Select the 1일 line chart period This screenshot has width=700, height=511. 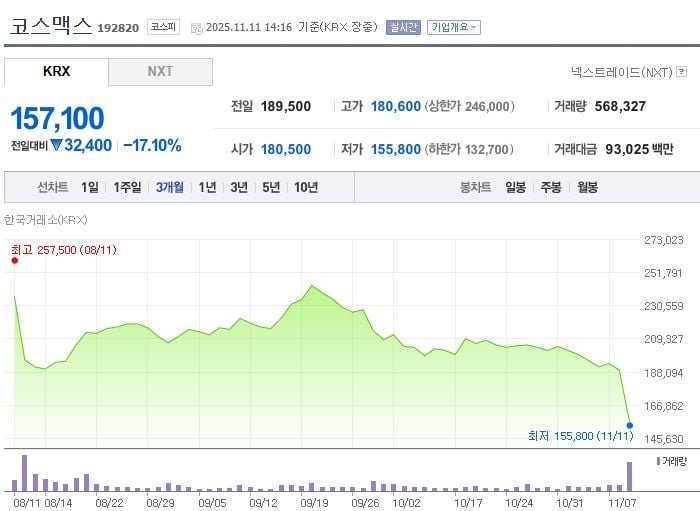(90, 187)
